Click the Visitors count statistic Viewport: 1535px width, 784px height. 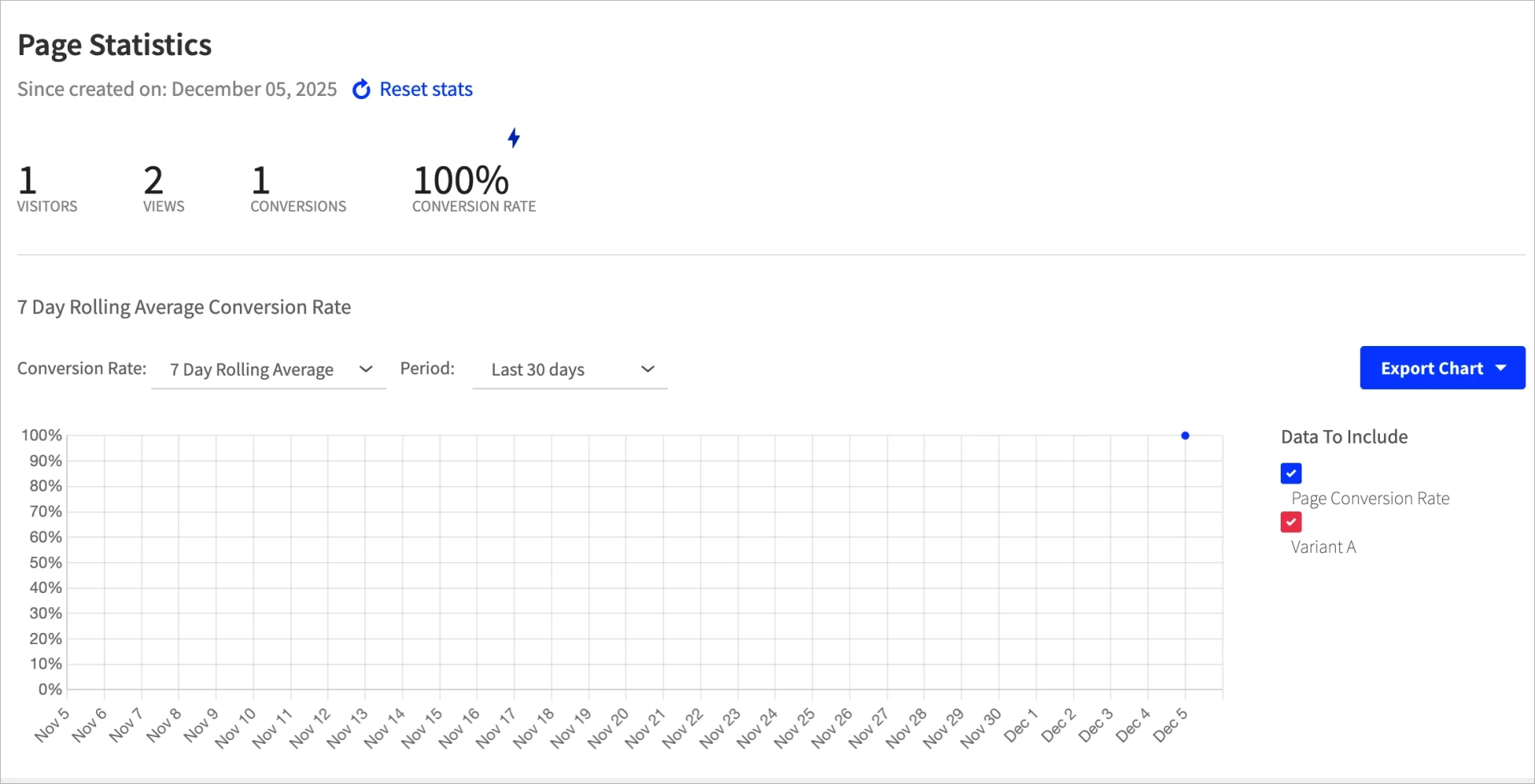[x=28, y=181]
